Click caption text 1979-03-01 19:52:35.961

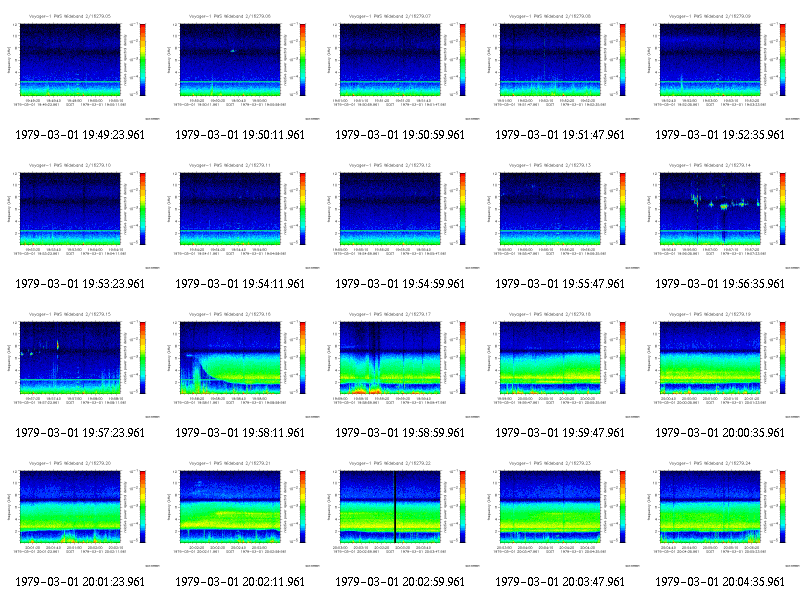(x=720, y=135)
